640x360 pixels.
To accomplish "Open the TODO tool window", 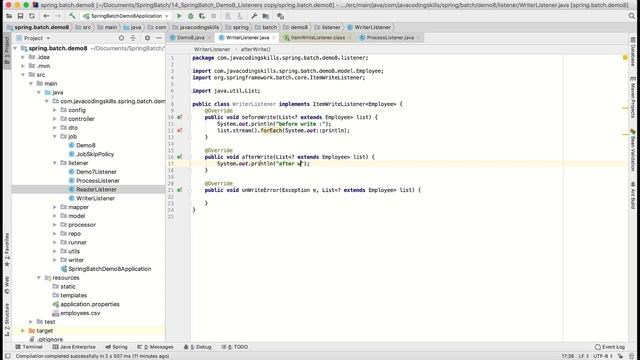I will click(x=235, y=347).
